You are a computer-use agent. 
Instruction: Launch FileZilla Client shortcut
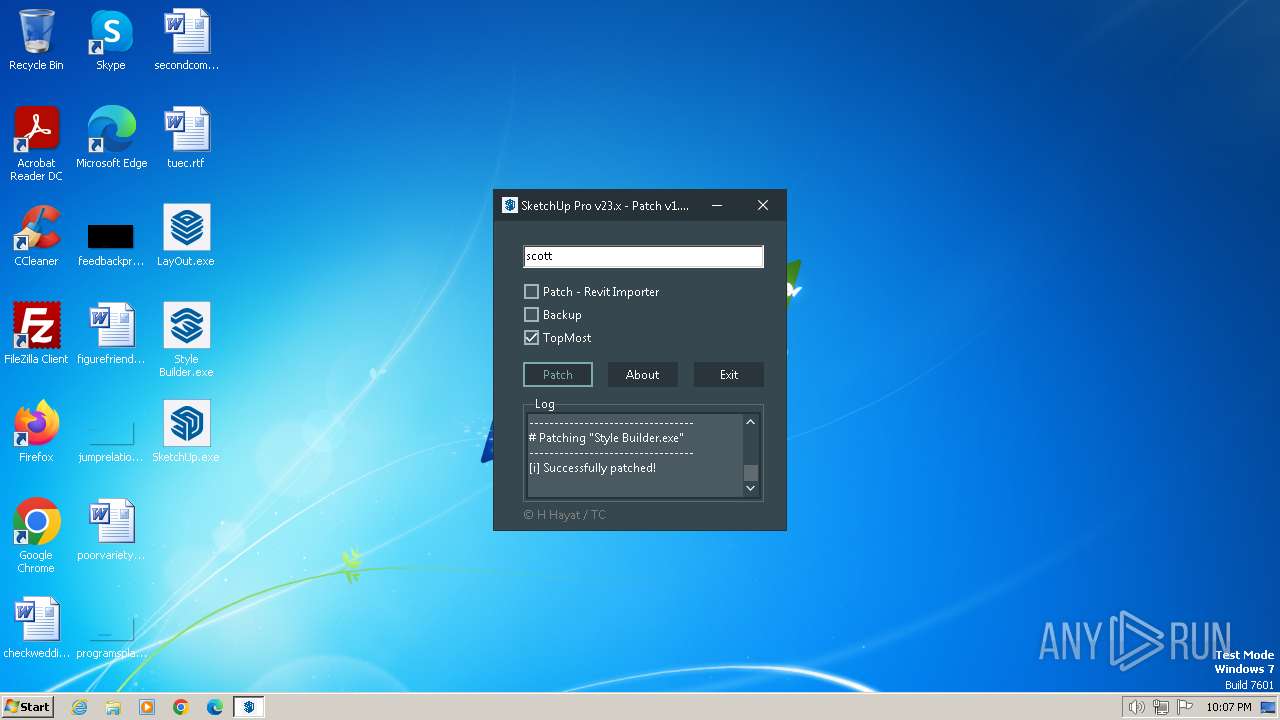(x=36, y=333)
